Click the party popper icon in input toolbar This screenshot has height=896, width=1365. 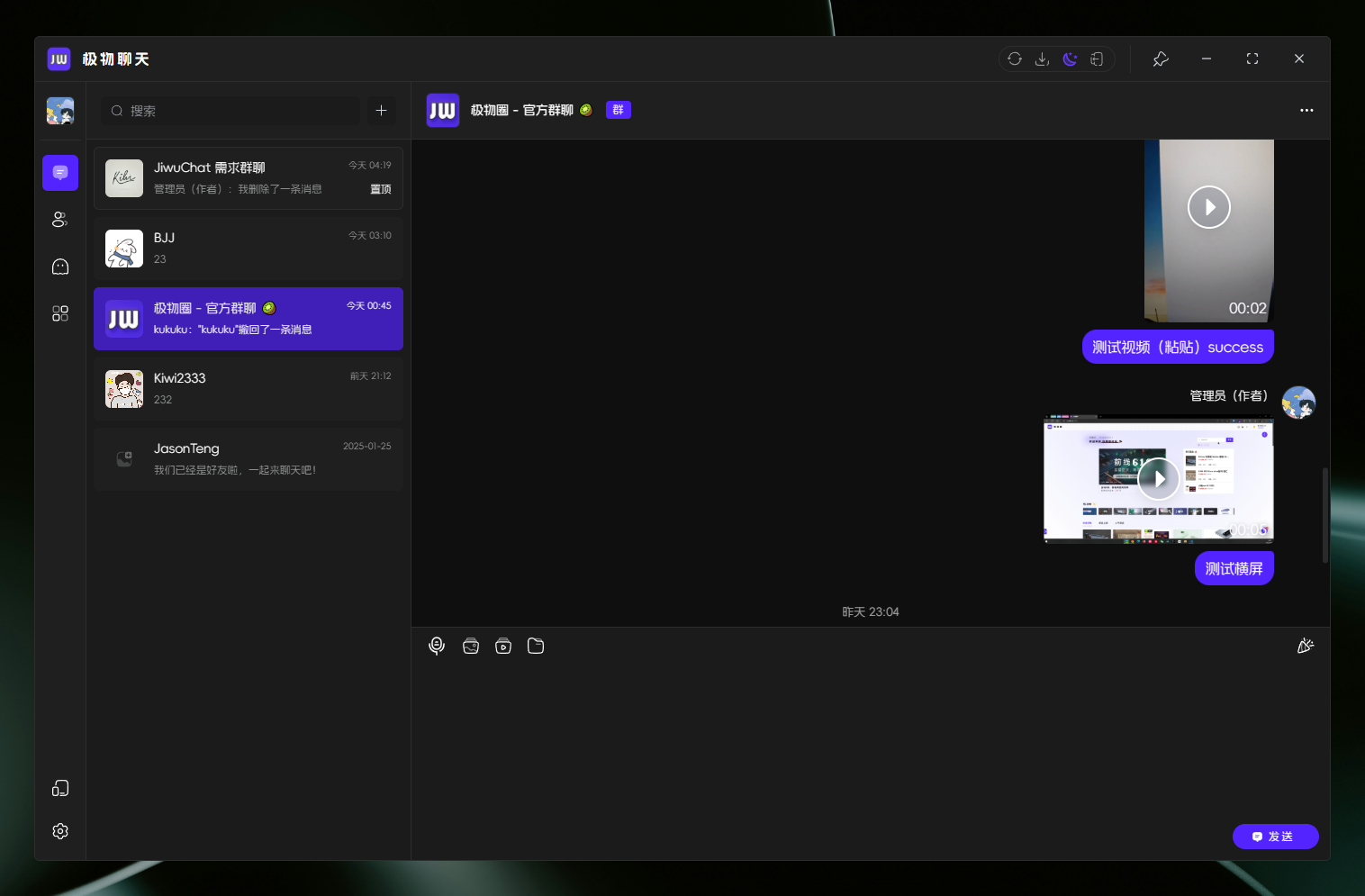1305,646
